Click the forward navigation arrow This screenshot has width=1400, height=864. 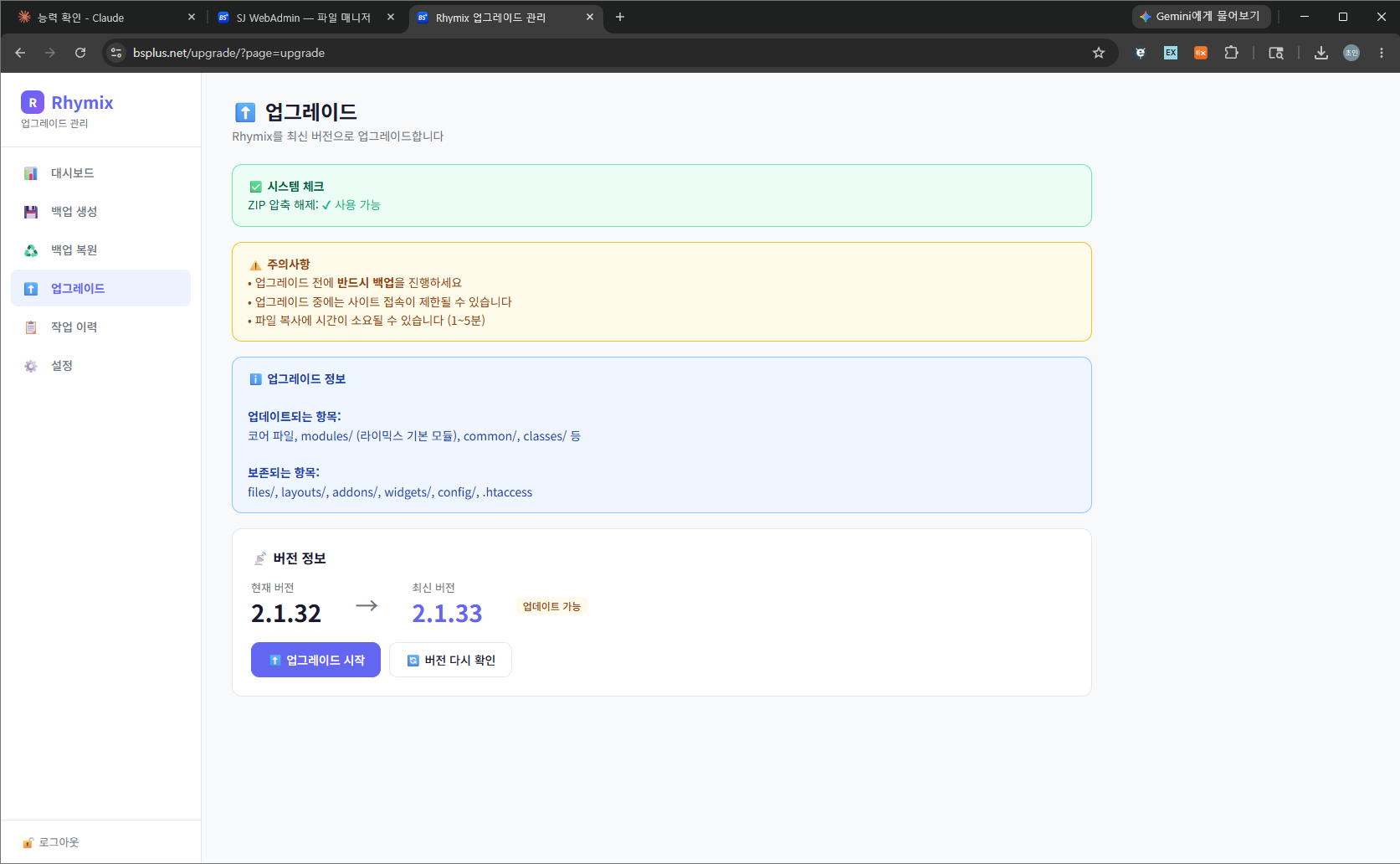tap(50, 53)
